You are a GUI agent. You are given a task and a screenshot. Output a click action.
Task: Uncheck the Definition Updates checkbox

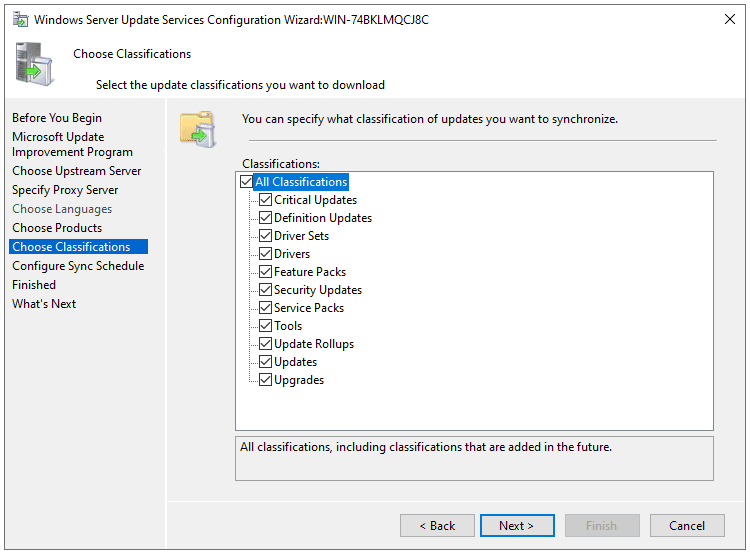(265, 218)
